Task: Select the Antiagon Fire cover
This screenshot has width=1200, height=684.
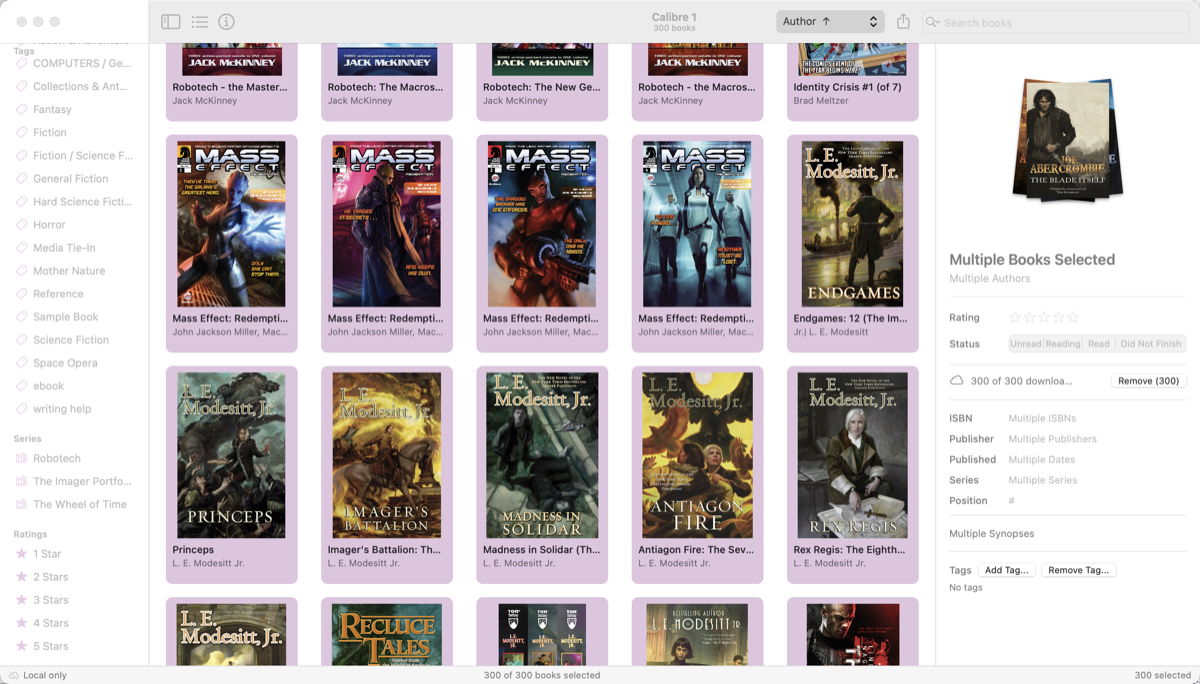Action: pyautogui.click(x=697, y=455)
